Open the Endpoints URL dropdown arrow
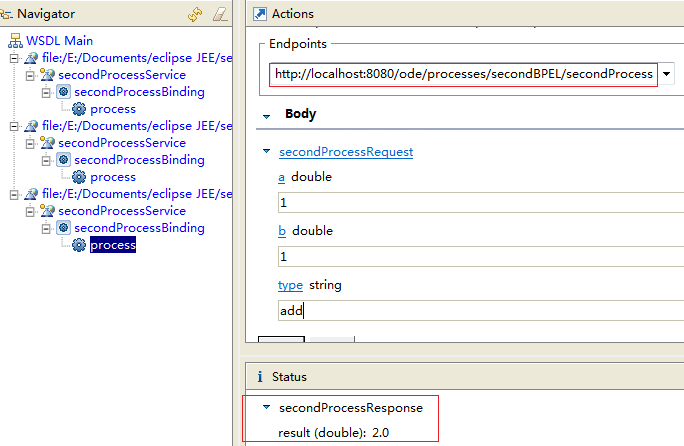 (x=667, y=74)
